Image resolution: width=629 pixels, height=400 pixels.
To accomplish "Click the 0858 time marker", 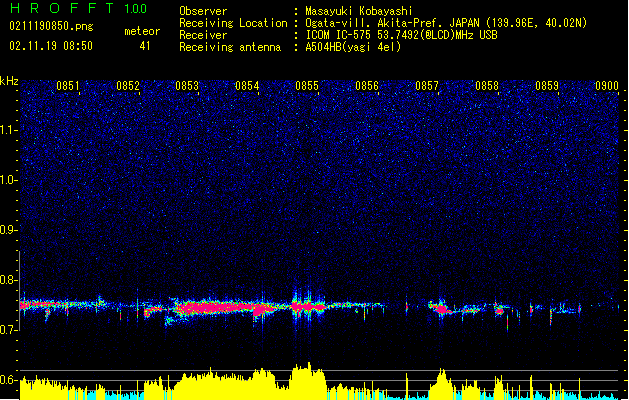I will click(487, 86).
